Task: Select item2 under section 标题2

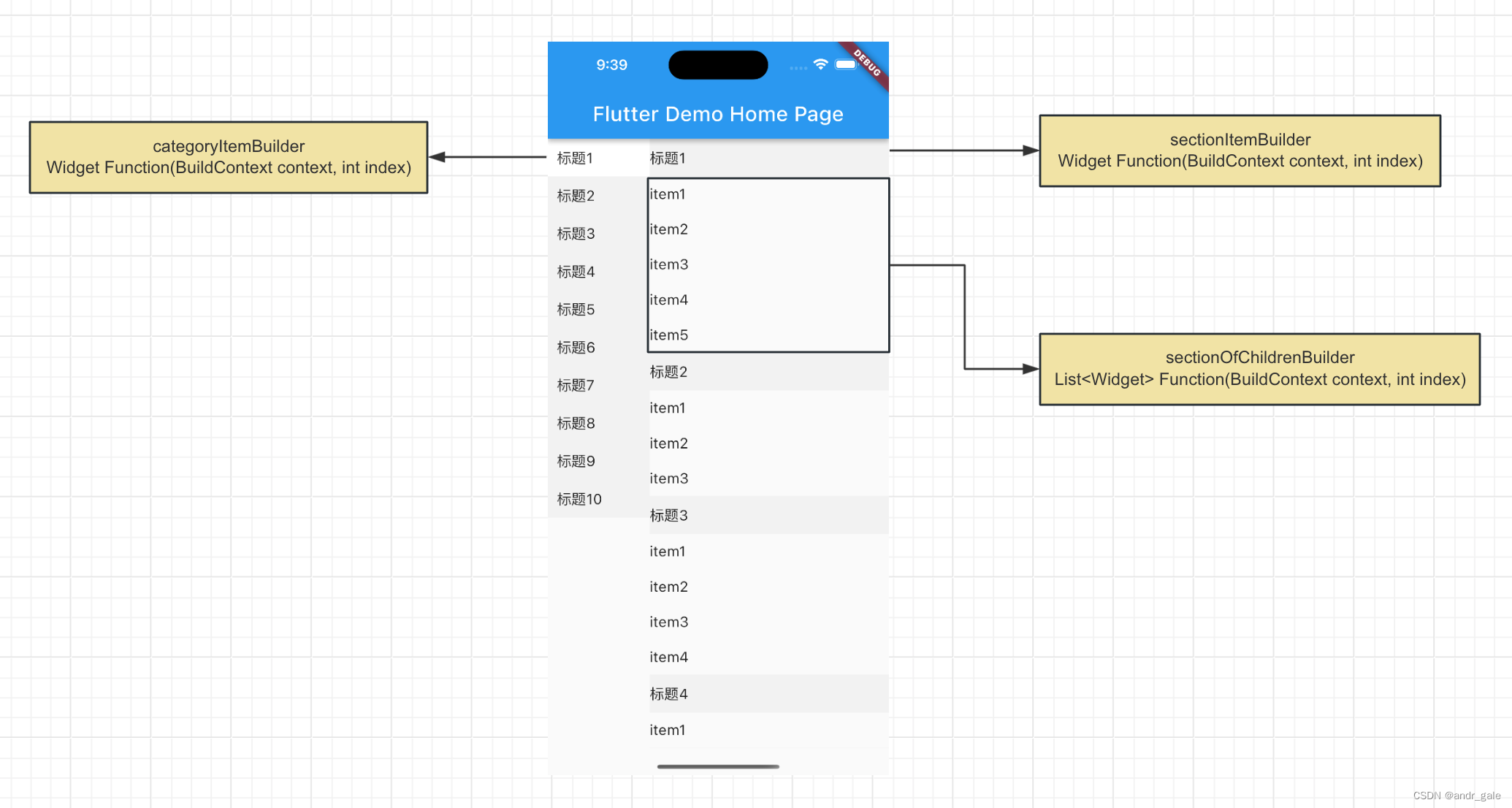Action: tap(669, 443)
